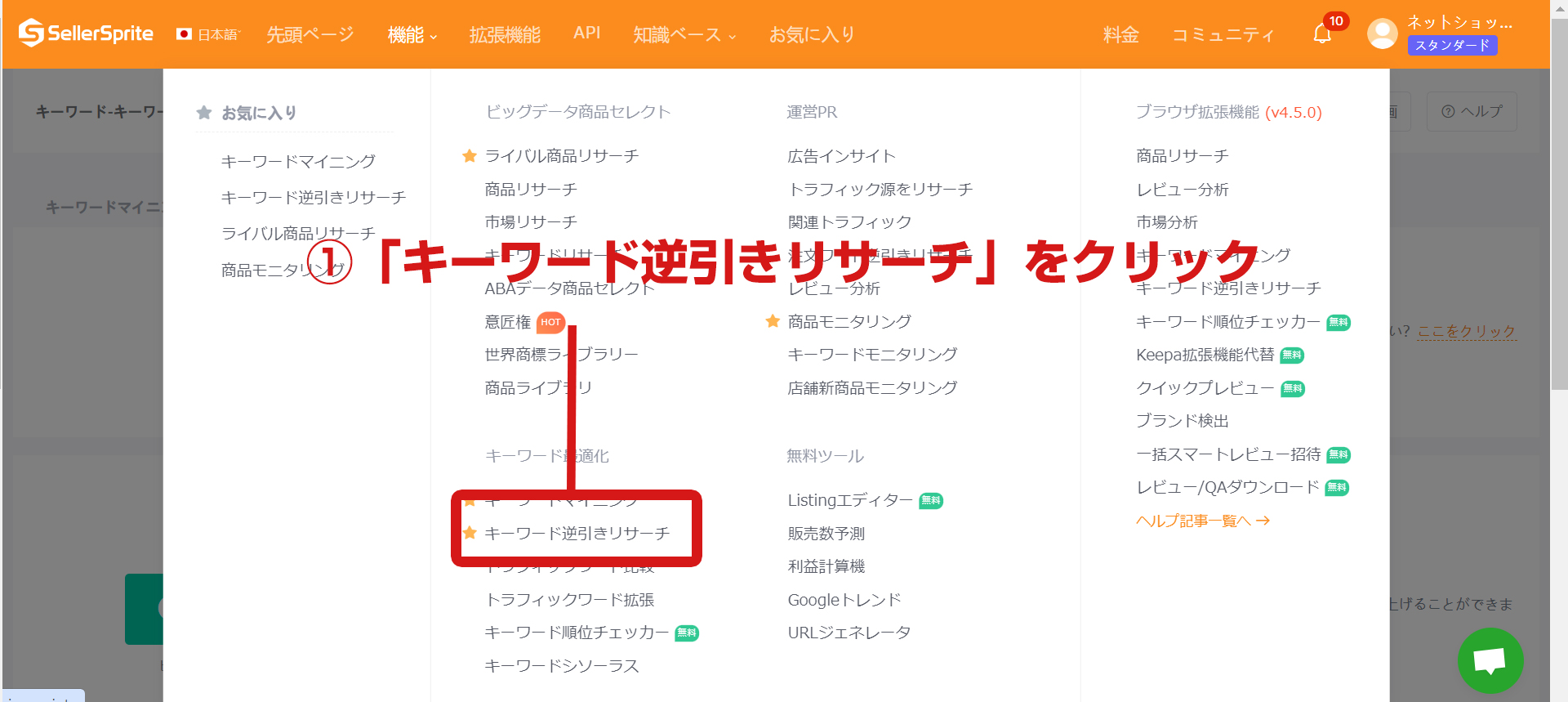
Task: Open the user profile avatar
Action: pos(1382,34)
